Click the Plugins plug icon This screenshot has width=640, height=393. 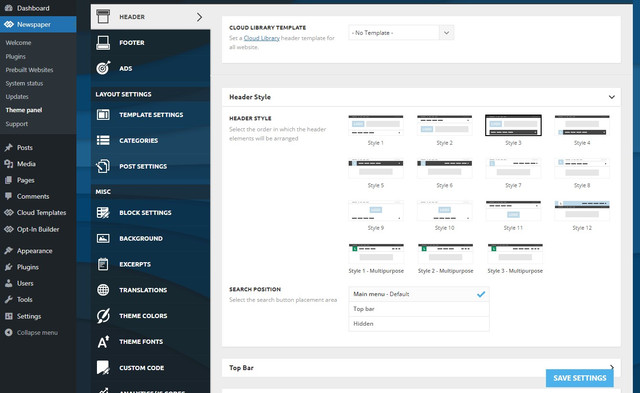[x=9, y=267]
